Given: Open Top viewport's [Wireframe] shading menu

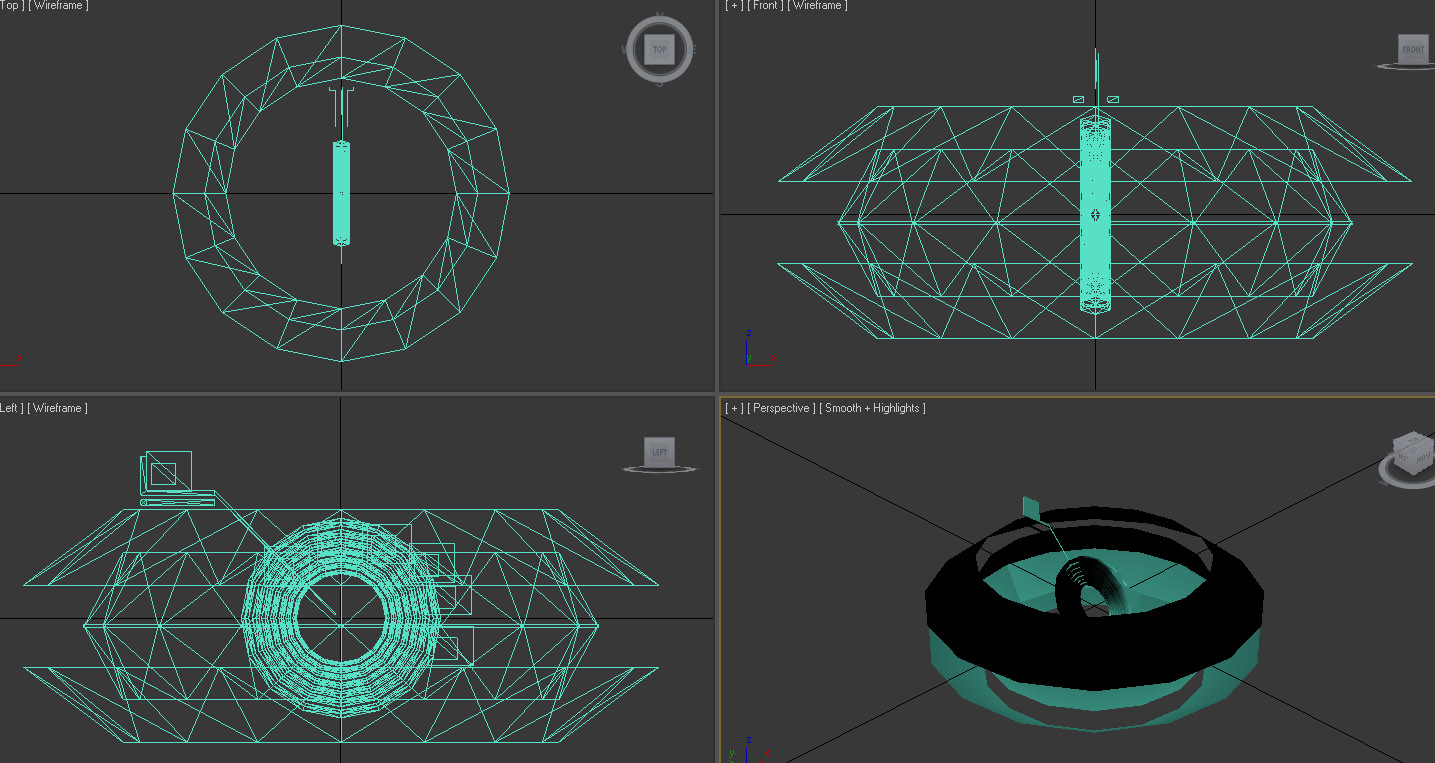Looking at the screenshot, I should pyautogui.click(x=58, y=6).
